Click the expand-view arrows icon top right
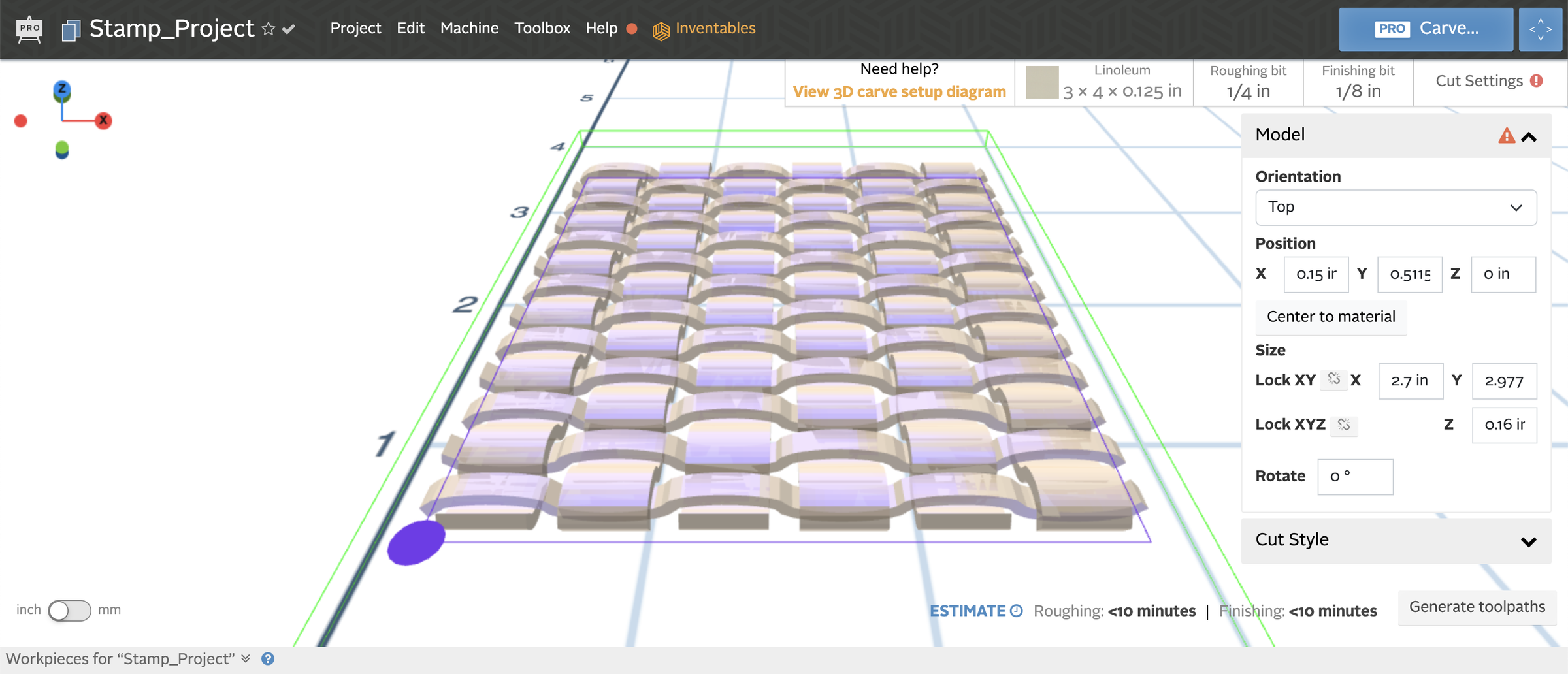This screenshot has width=1568, height=674. coord(1541,29)
